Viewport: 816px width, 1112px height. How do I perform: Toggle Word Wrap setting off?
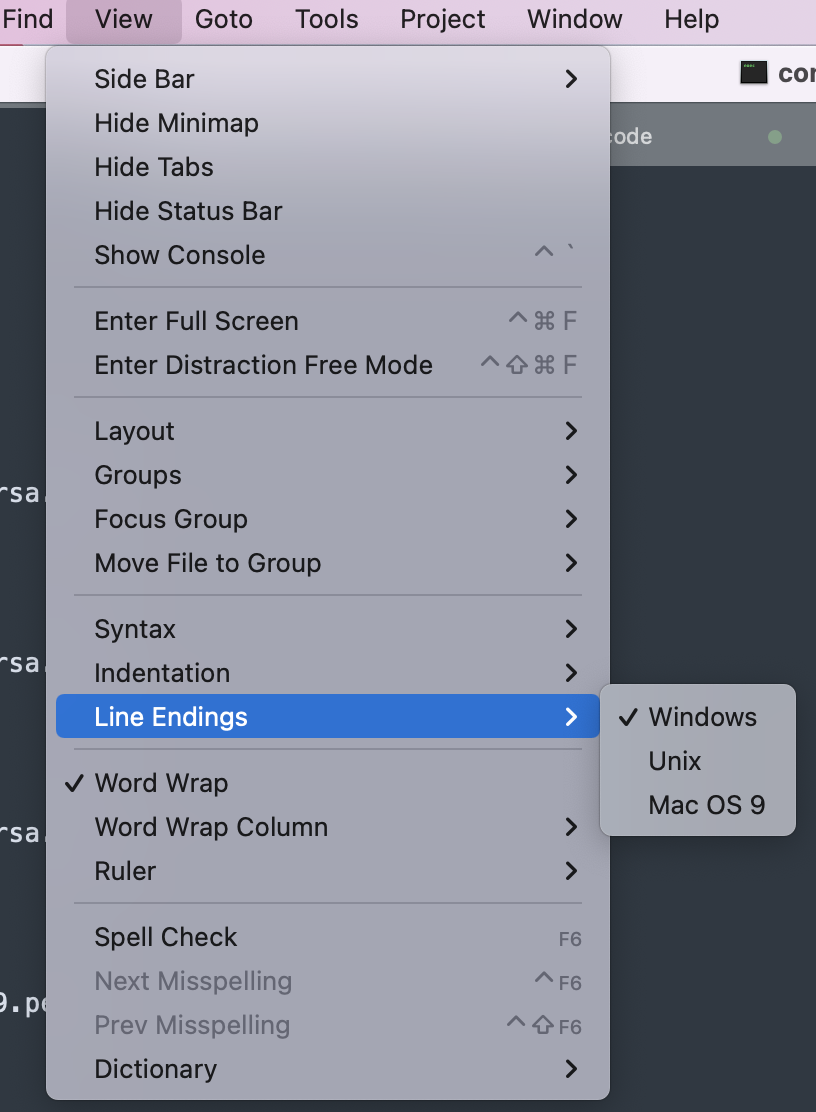[161, 783]
